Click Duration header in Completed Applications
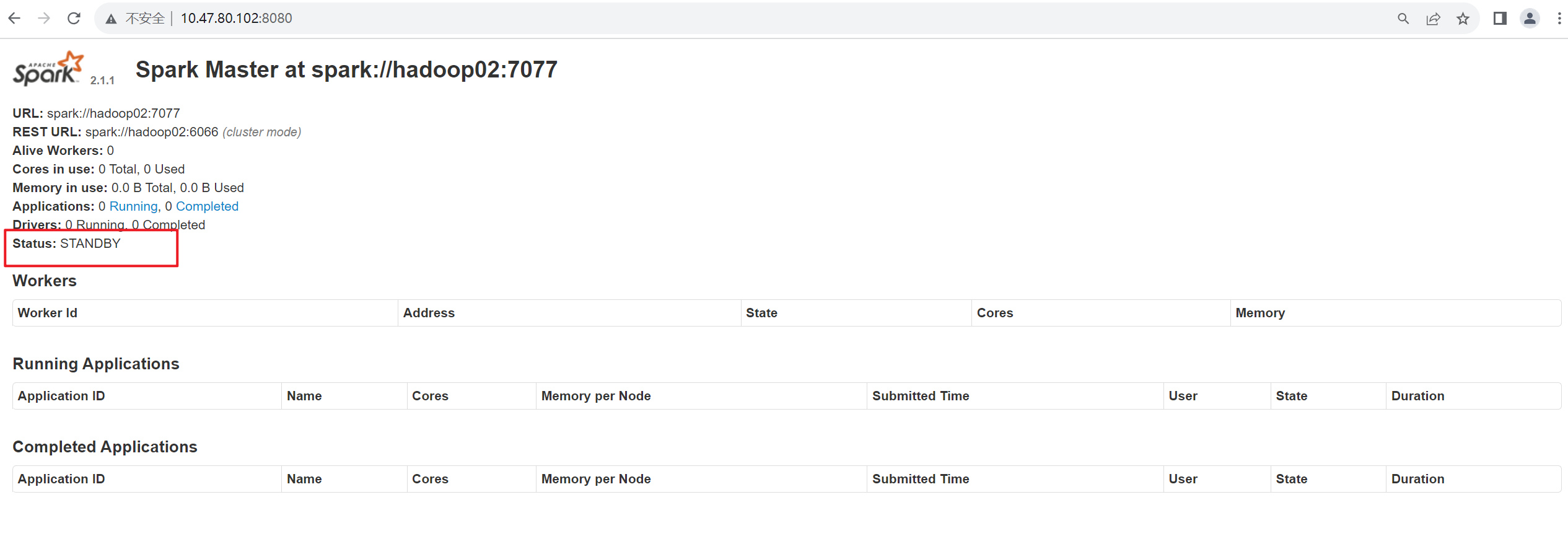Screen dimensions: 1568x549 coord(1417,479)
